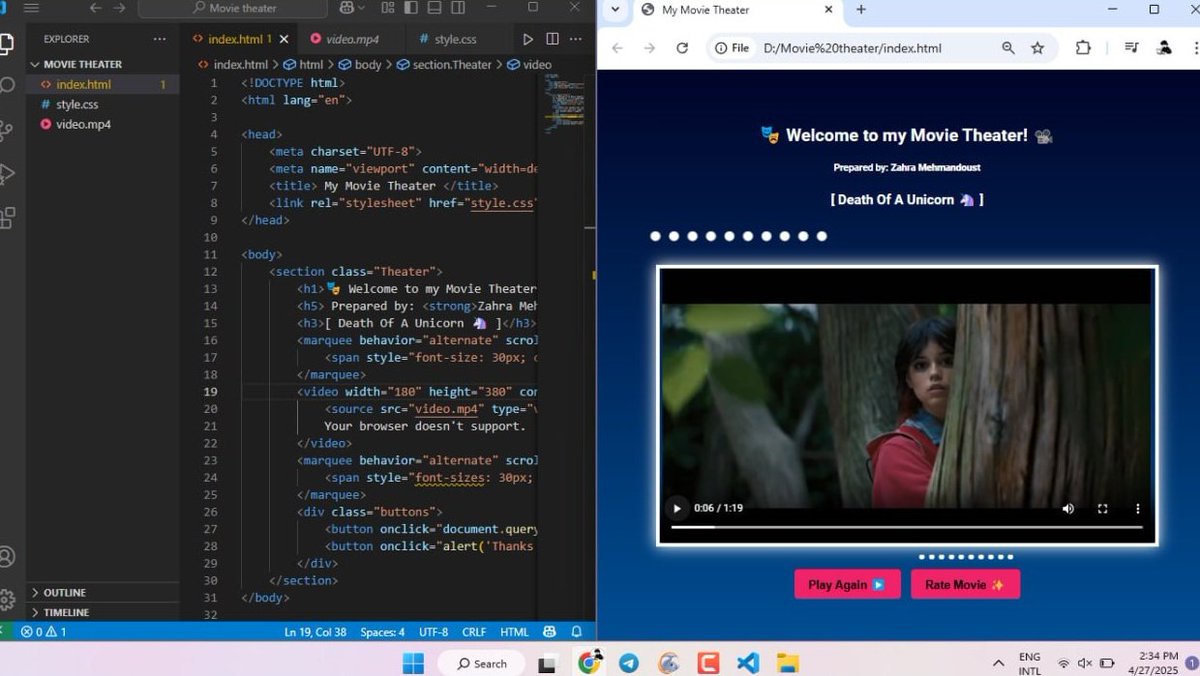Click the File site info chip

(732, 48)
